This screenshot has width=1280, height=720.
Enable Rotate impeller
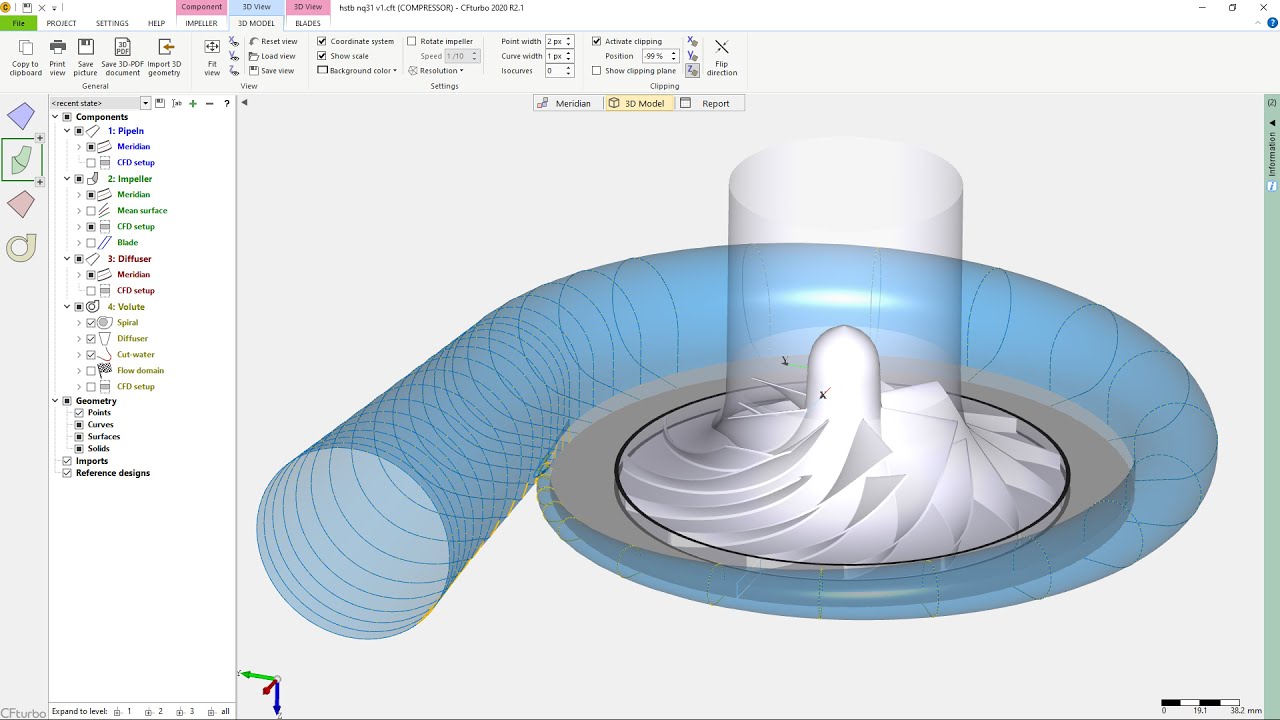tap(412, 41)
